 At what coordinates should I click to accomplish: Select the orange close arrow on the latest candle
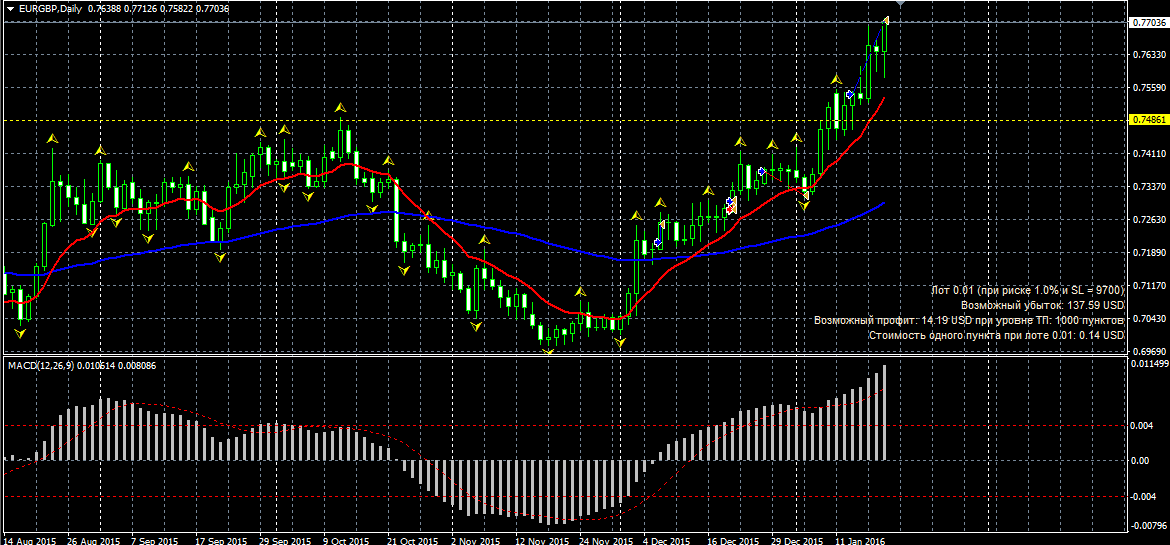pos(886,20)
